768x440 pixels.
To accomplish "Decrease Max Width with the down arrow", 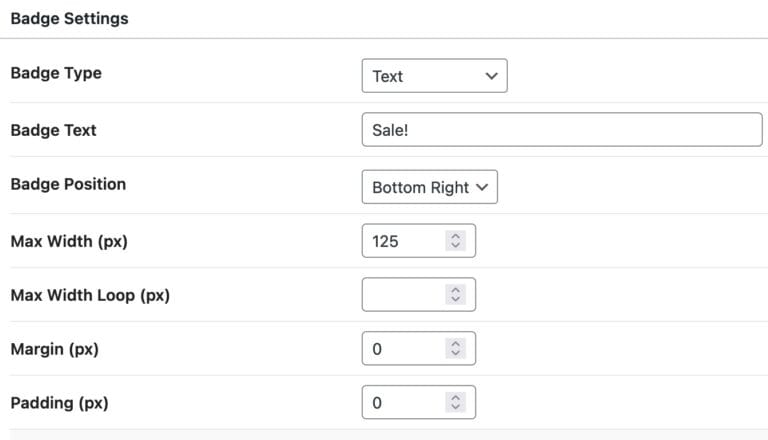I will 456,246.
